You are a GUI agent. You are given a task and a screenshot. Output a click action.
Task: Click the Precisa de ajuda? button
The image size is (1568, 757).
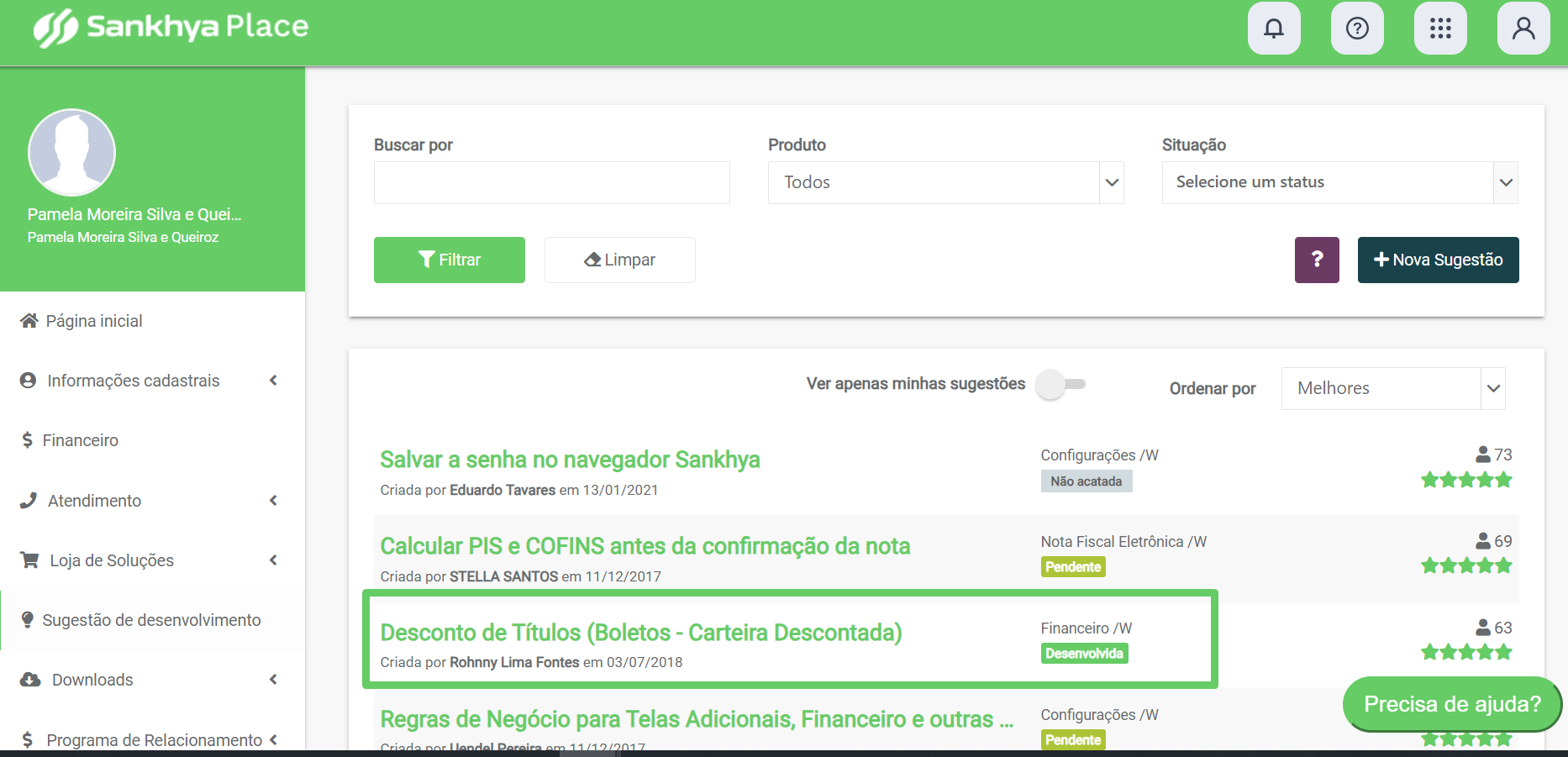tap(1452, 704)
